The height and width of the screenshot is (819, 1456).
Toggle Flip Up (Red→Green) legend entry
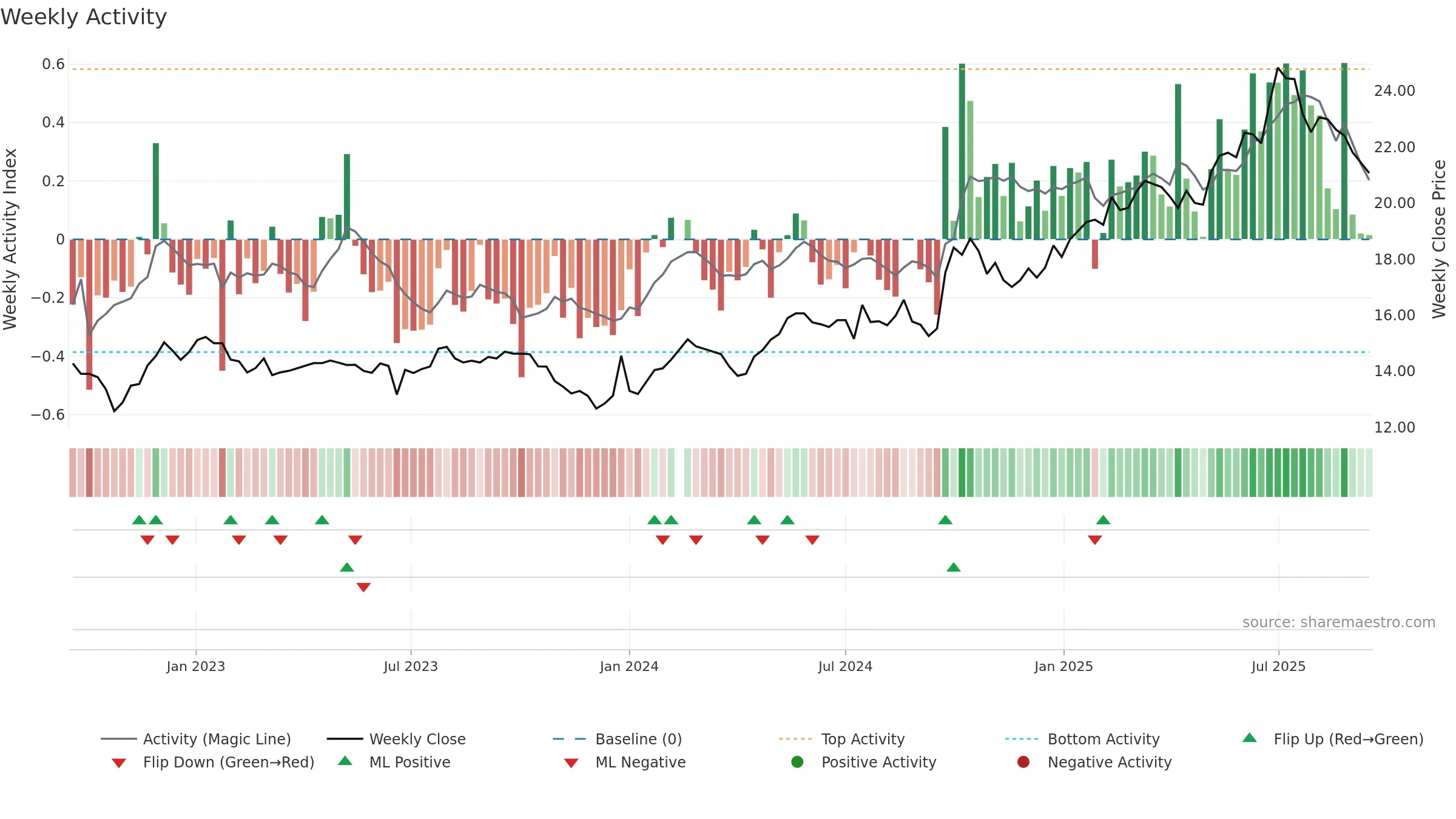(1332, 739)
